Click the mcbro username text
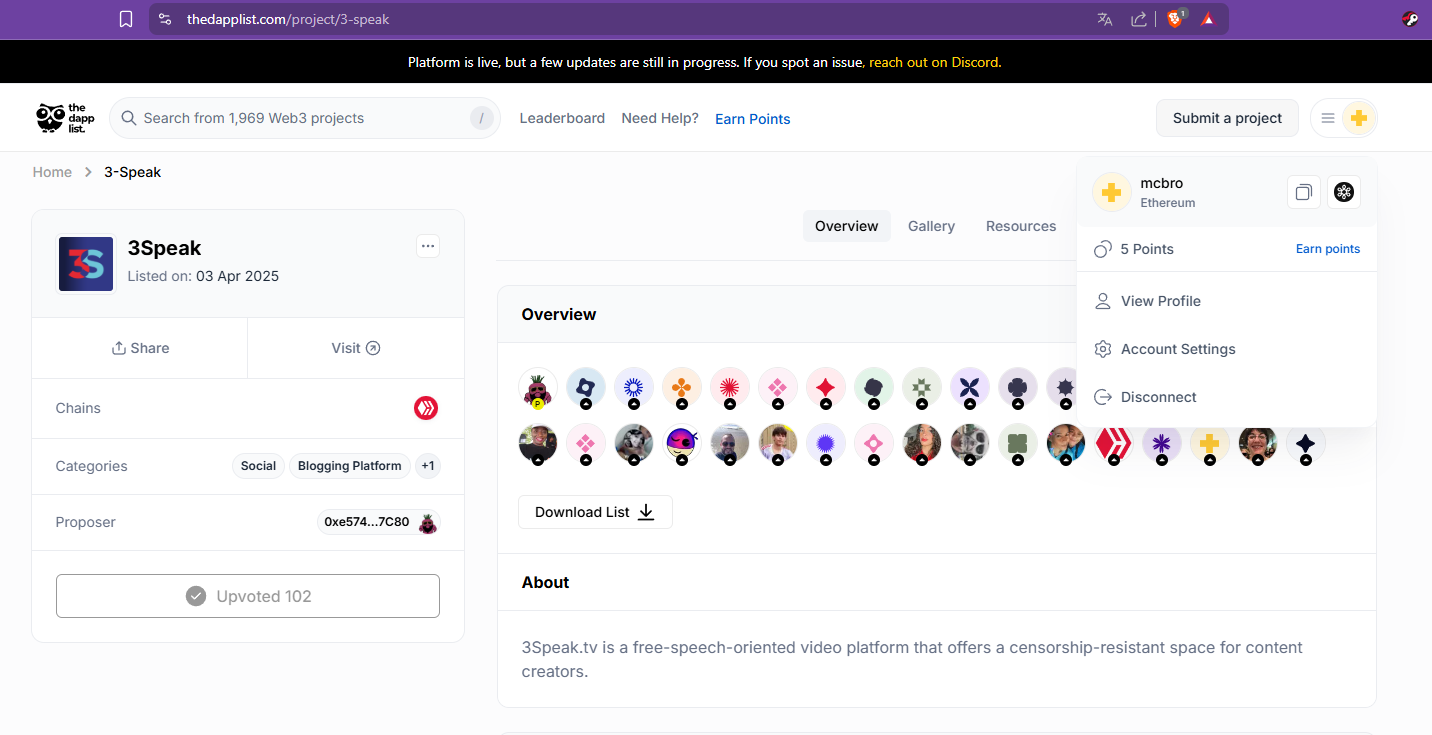 click(1162, 183)
